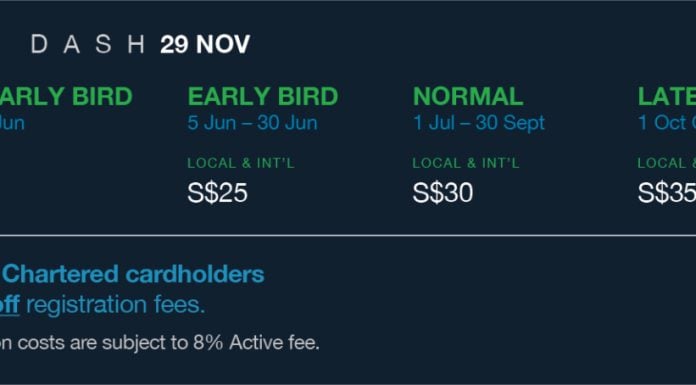Select the S$30 normal price
The height and width of the screenshot is (385, 696).
pos(443,193)
